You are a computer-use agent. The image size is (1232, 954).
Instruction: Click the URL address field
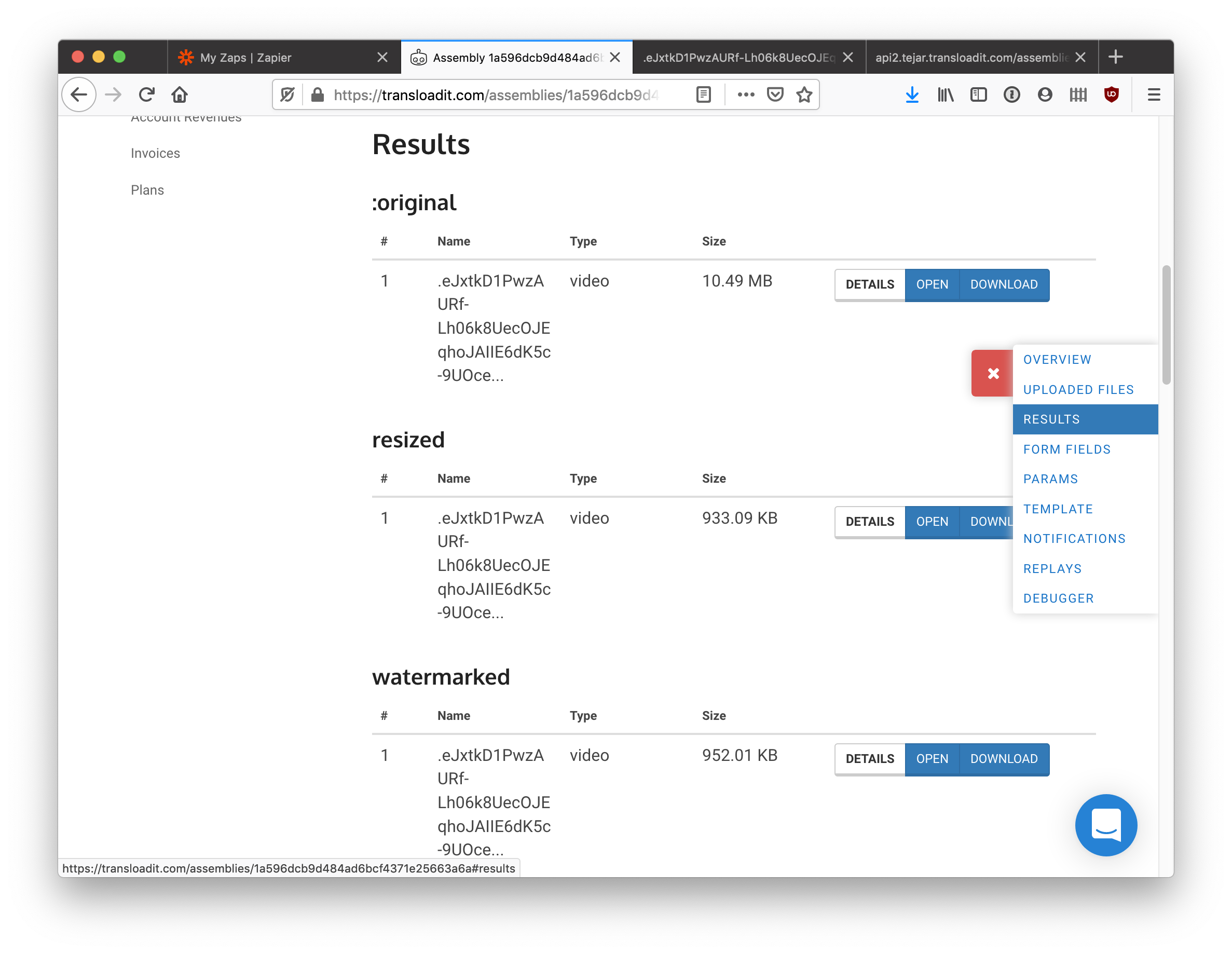[497, 95]
